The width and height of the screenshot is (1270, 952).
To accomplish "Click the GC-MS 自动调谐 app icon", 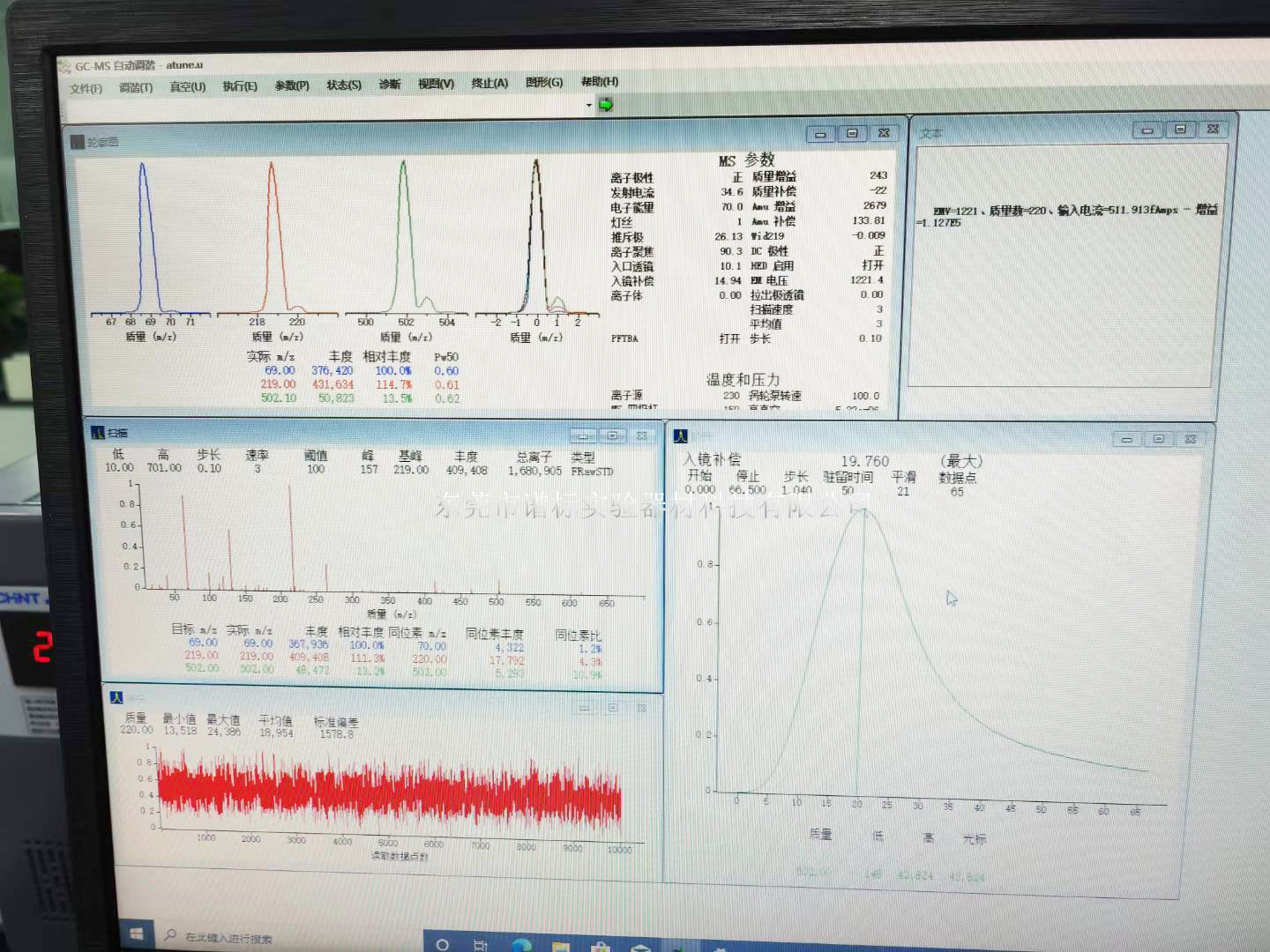I will (64, 67).
